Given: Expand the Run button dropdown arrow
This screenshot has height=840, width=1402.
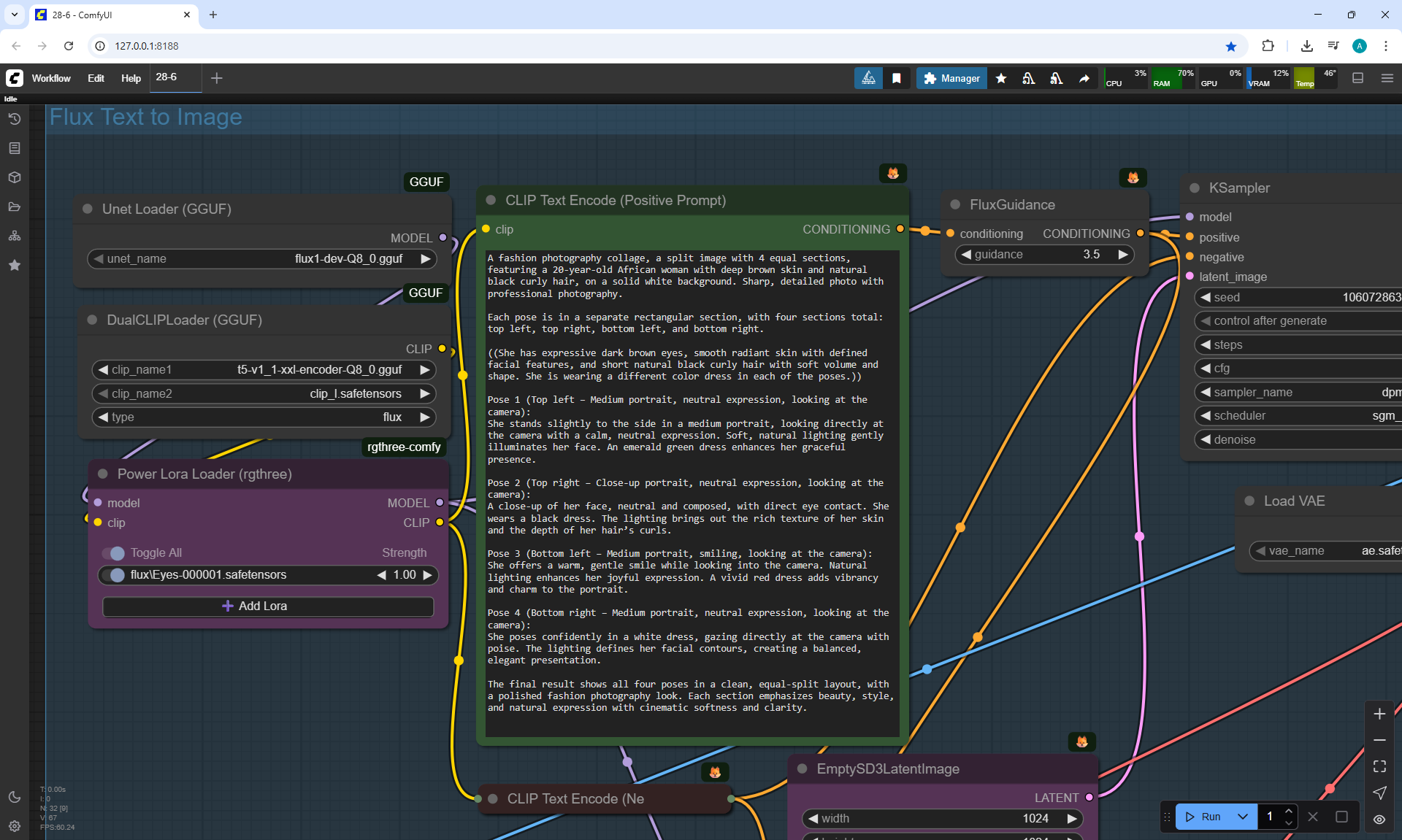Looking at the screenshot, I should (1243, 817).
